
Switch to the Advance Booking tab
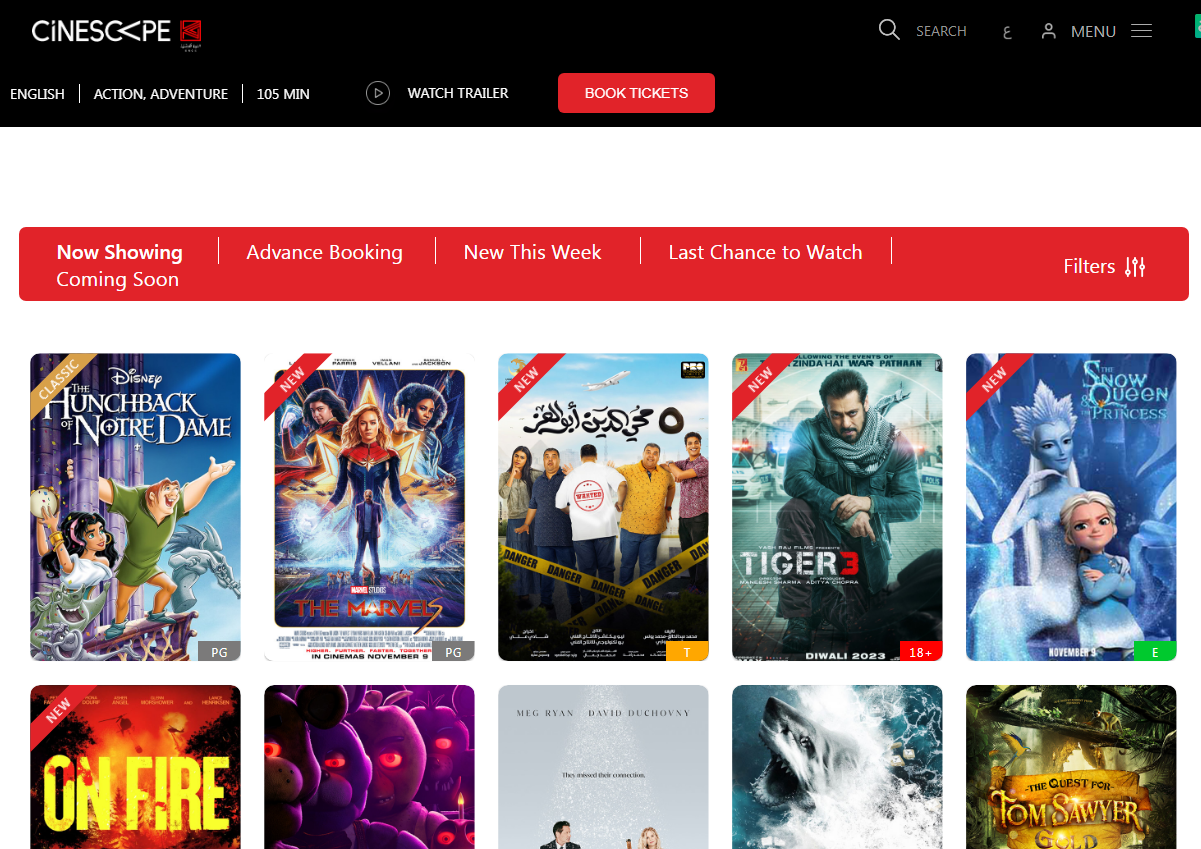point(324,252)
